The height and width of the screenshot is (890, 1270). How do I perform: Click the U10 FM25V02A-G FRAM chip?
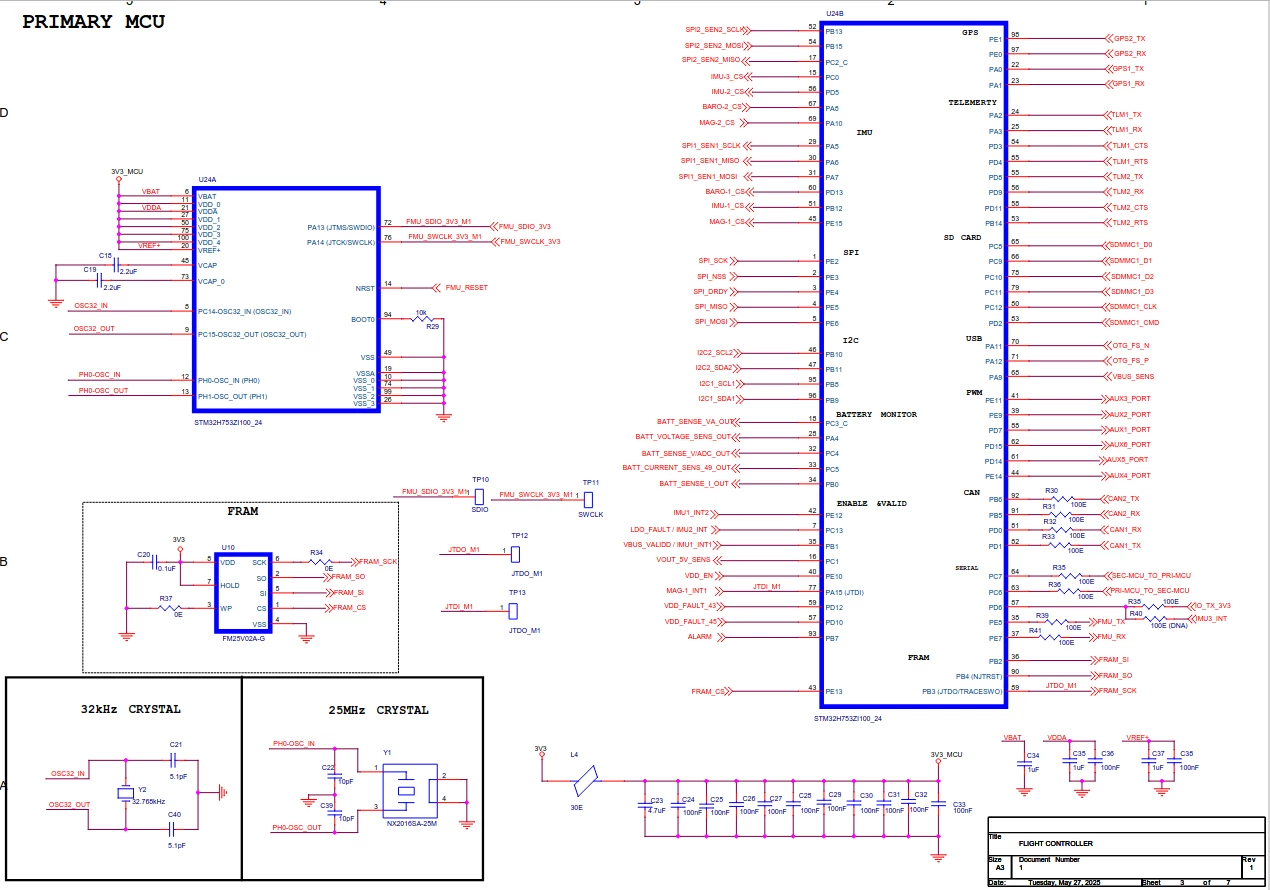pyautogui.click(x=244, y=592)
